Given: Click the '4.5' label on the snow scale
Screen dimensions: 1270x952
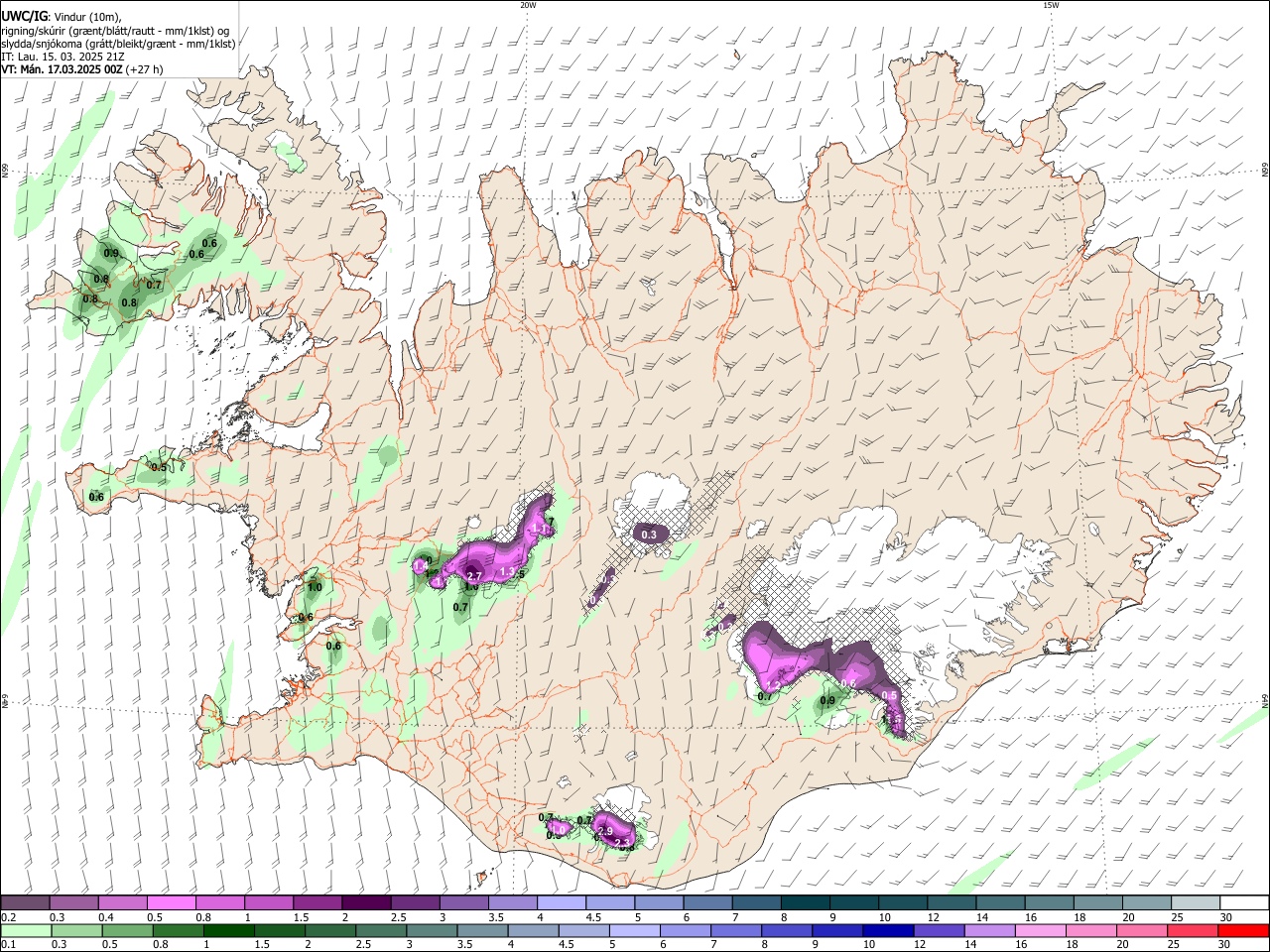Looking at the screenshot, I should (x=593, y=918).
